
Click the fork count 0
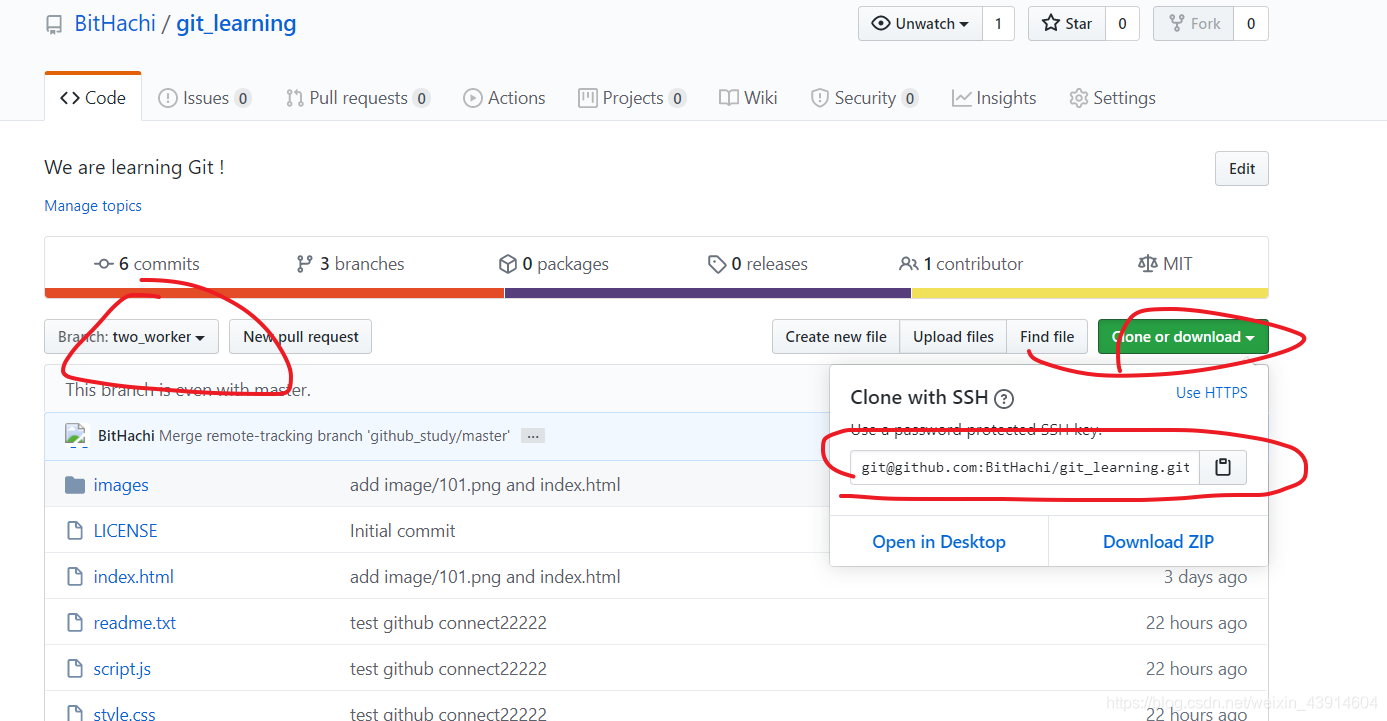(x=1251, y=24)
